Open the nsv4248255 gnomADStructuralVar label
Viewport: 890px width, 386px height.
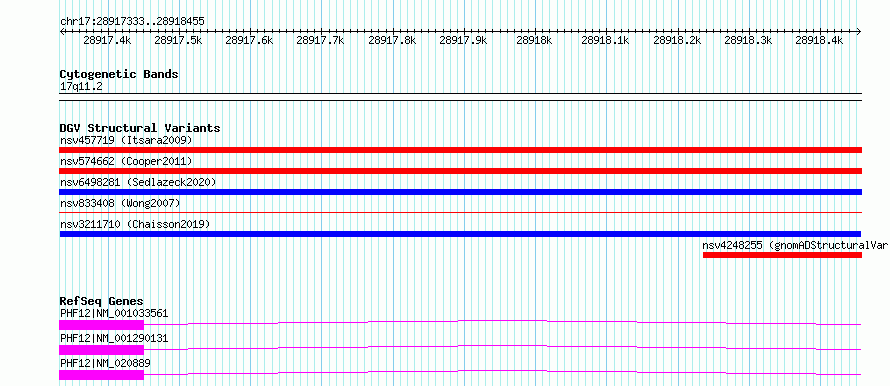tap(795, 245)
